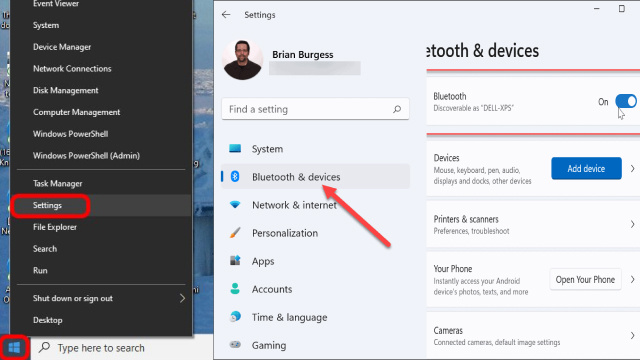Screen dimensions: 640x360
Task: Click the search magnifier in Find a setting
Action: 397,109
